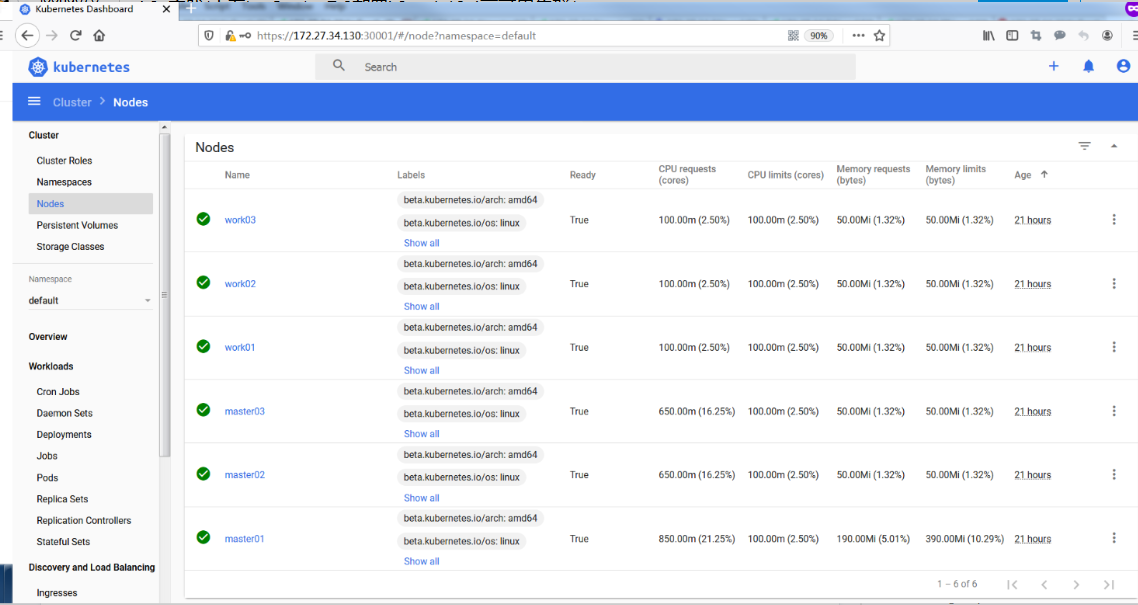Open the page actions three-dot menu
This screenshot has height=605, width=1138.
(x=859, y=36)
